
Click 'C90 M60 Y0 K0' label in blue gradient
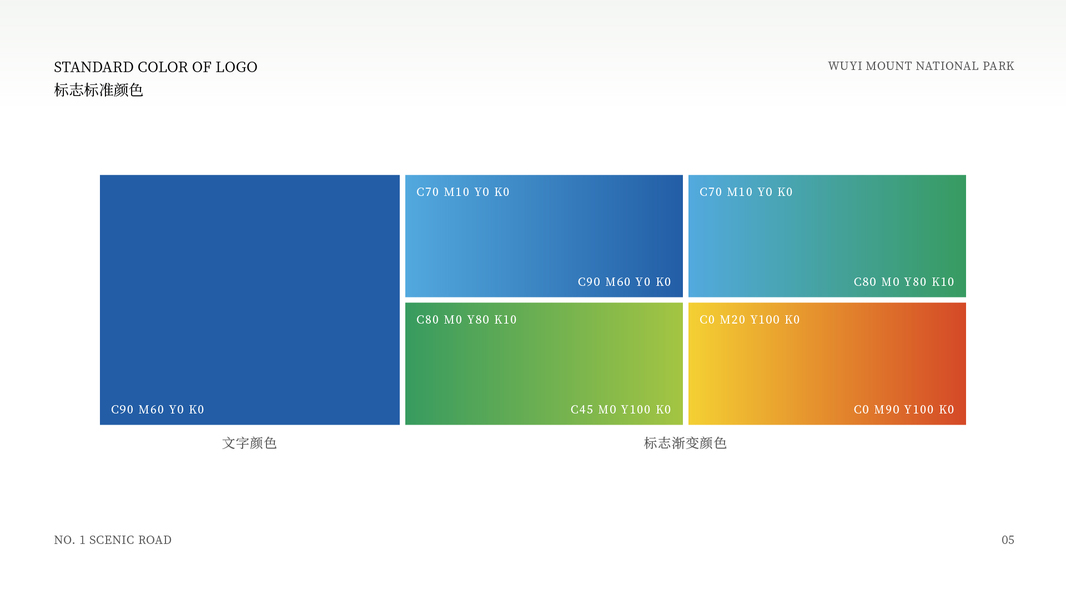pyautogui.click(x=624, y=282)
